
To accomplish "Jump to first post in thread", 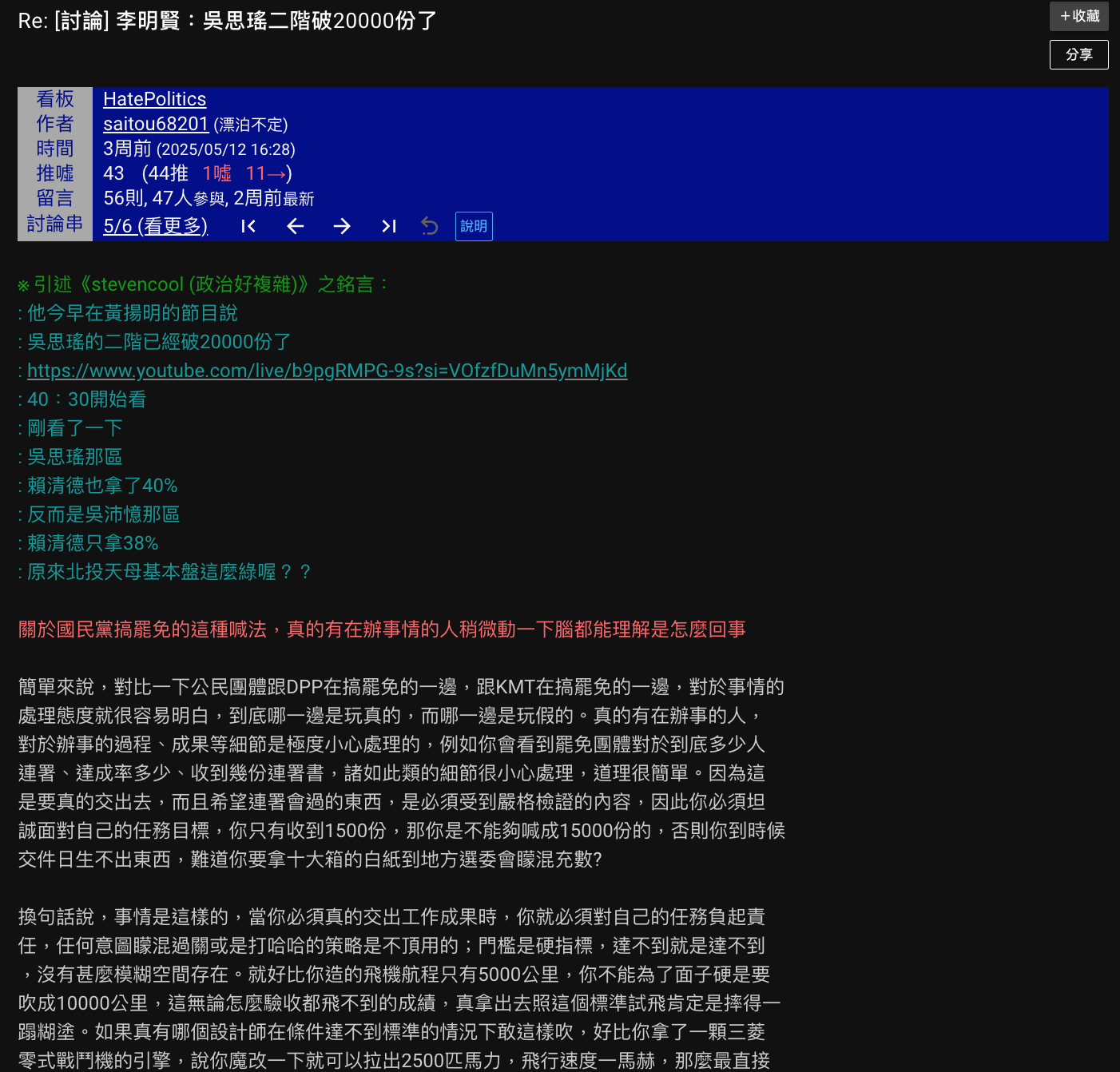I will click(248, 227).
